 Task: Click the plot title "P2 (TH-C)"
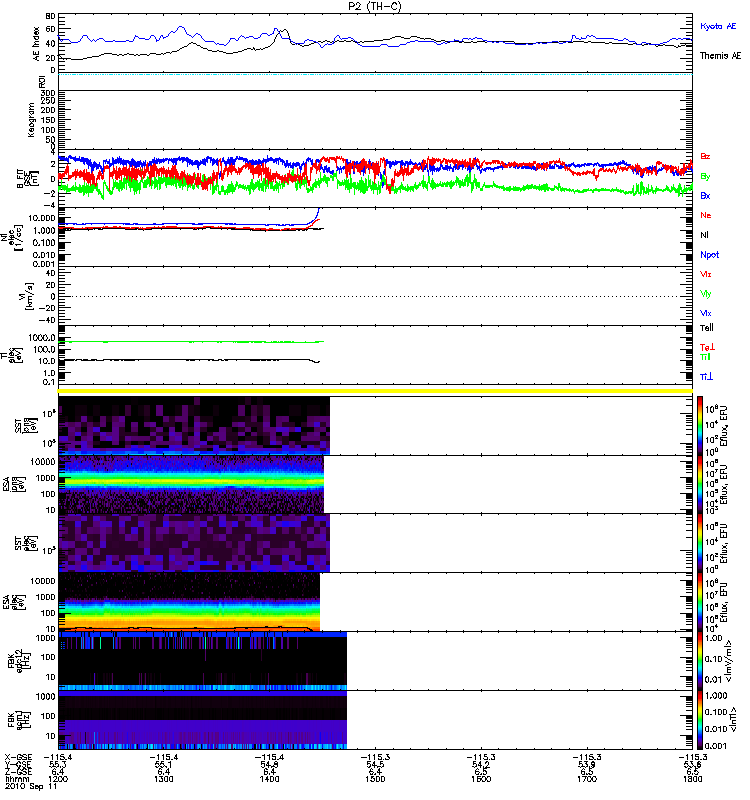(x=374, y=6)
